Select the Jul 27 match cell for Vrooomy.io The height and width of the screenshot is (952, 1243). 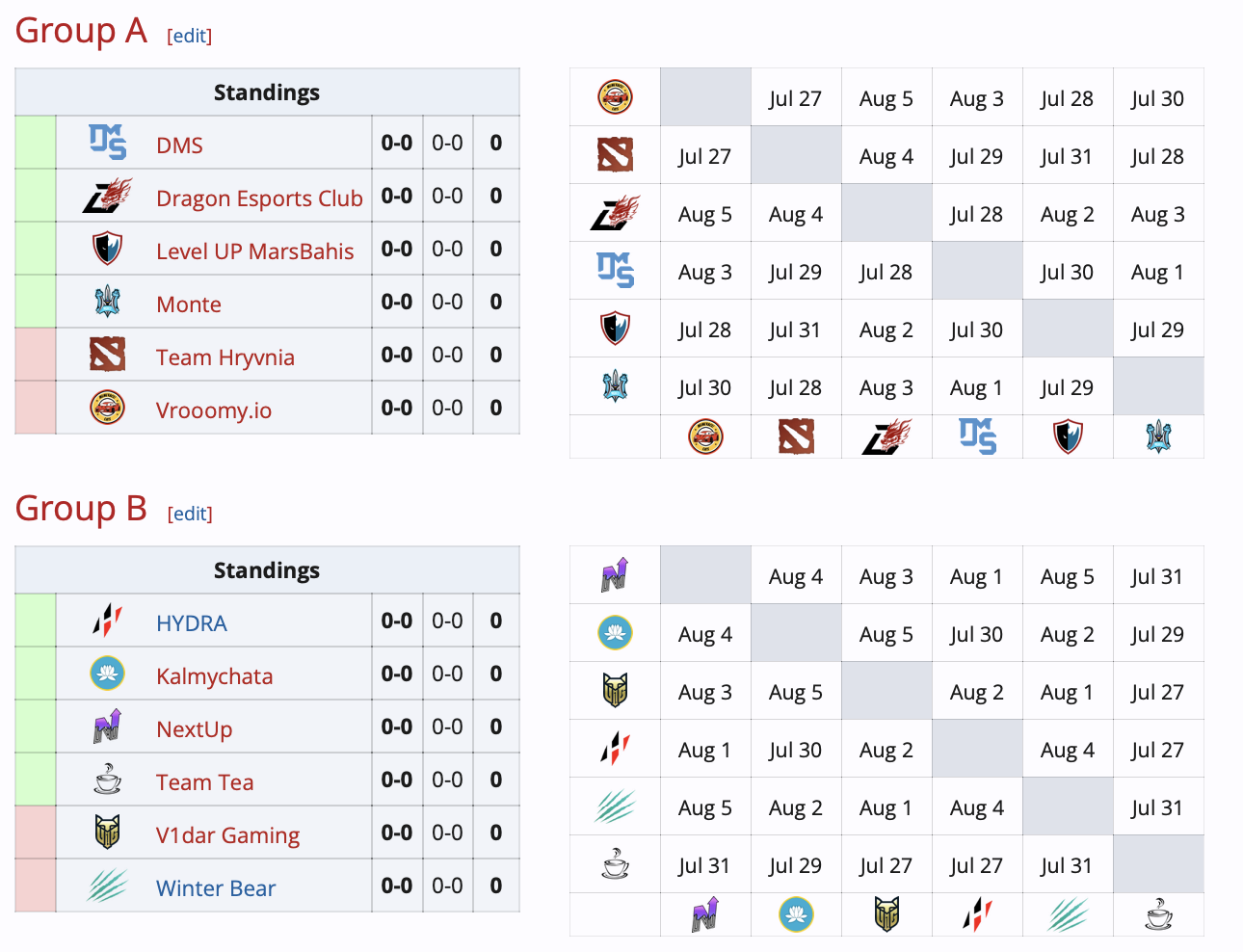pos(796,97)
